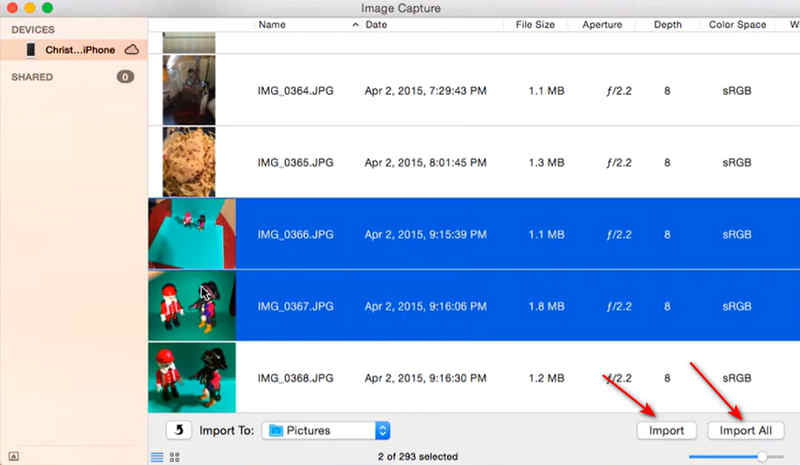This screenshot has width=800, height=465.
Task: Click the rotate counterclockwise button
Action: [179, 430]
